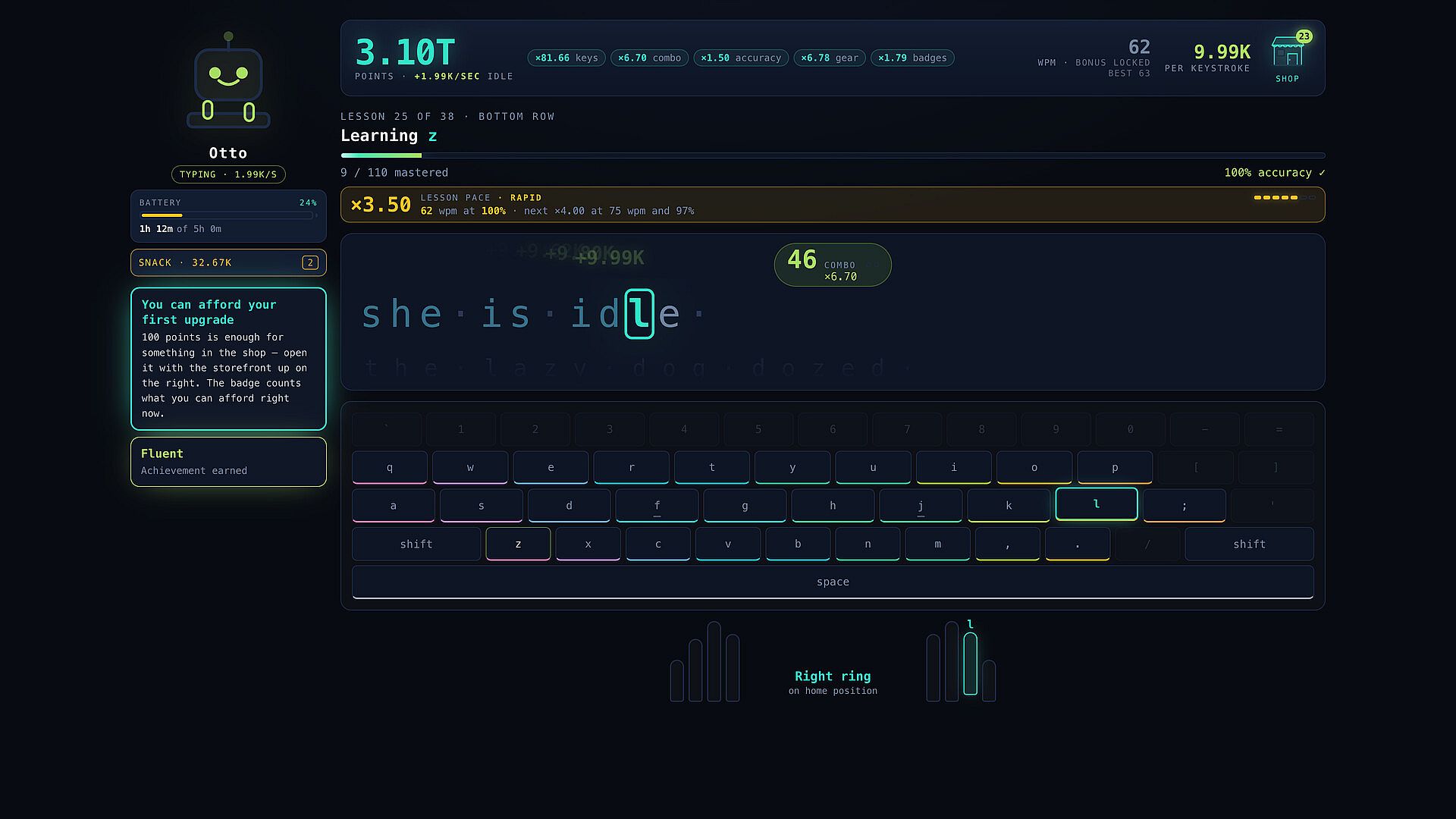The height and width of the screenshot is (819, 1456).
Task: Click the b key on the virtual keyboard
Action: pos(798,544)
